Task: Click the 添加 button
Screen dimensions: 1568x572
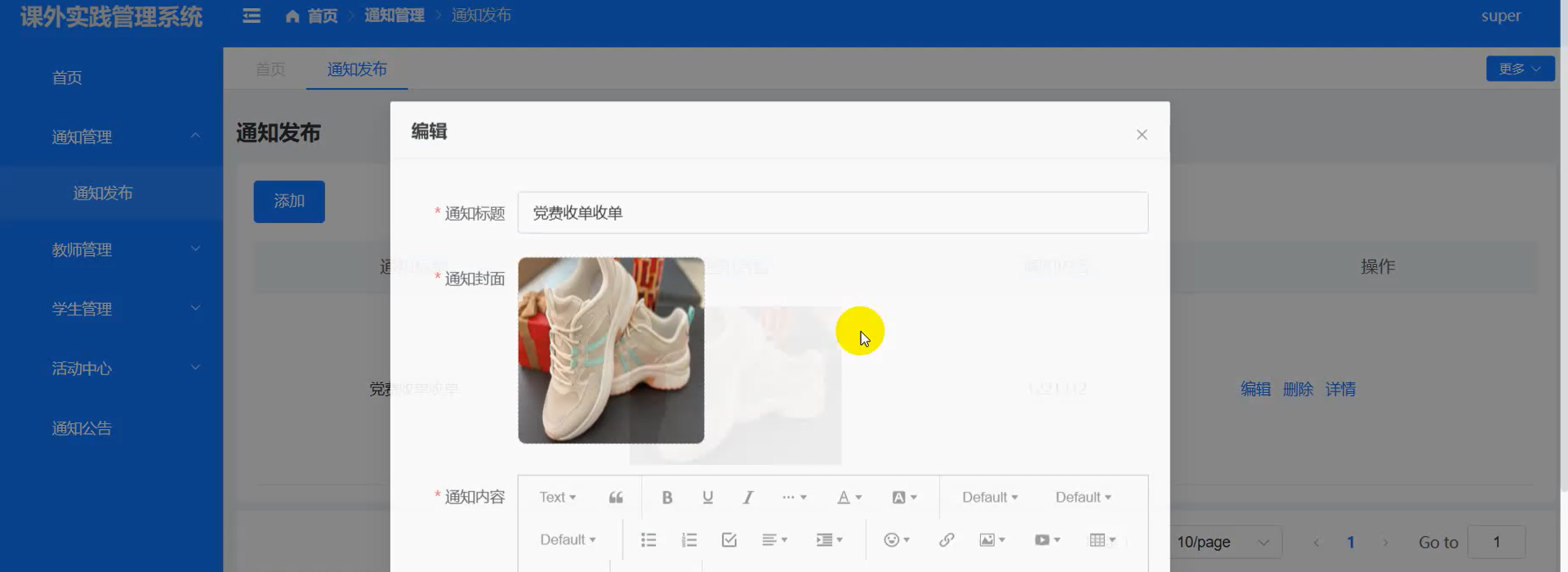Action: [289, 201]
